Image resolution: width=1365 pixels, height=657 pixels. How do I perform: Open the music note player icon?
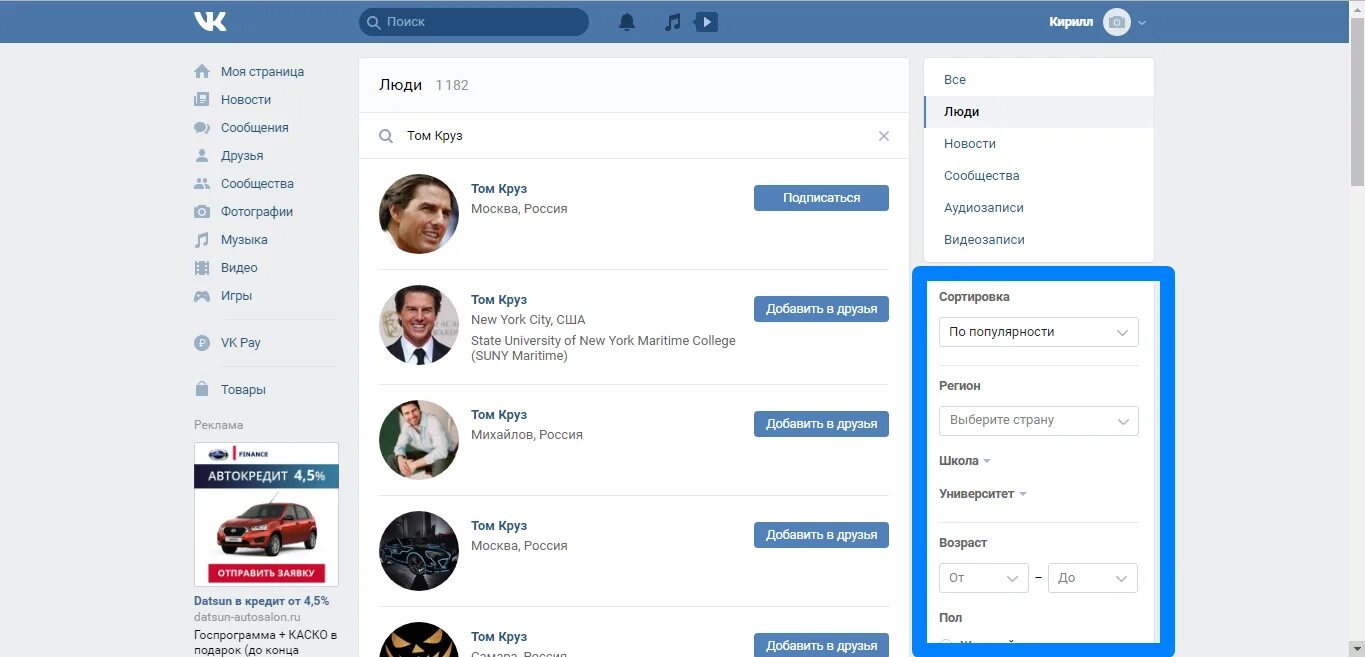coord(673,22)
